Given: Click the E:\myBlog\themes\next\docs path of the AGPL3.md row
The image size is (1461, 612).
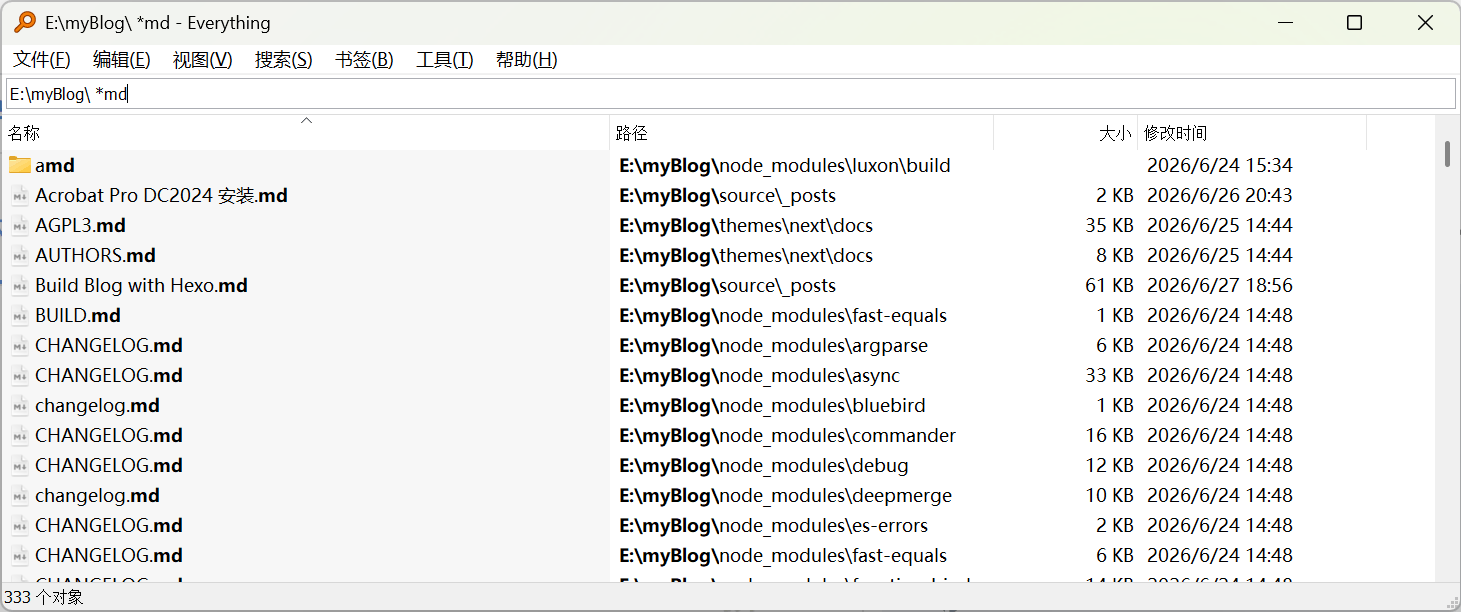Looking at the screenshot, I should [x=746, y=225].
